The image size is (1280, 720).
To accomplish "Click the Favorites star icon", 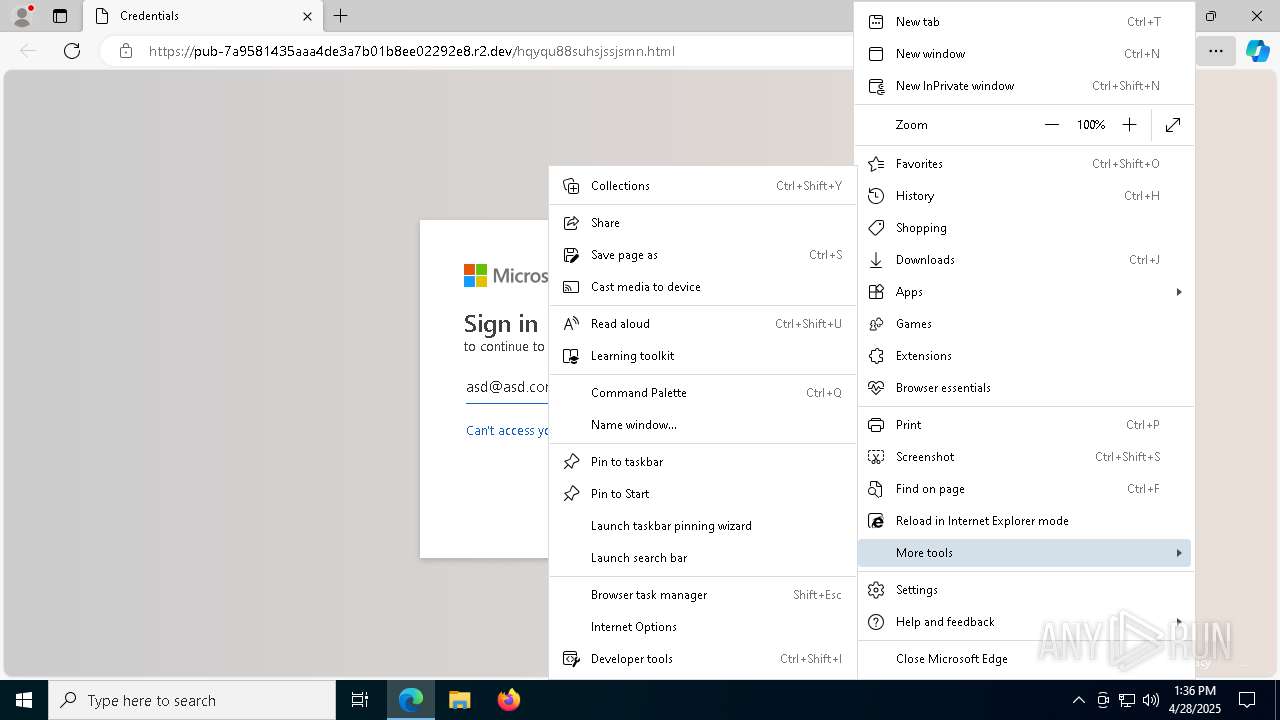I will pos(876,164).
